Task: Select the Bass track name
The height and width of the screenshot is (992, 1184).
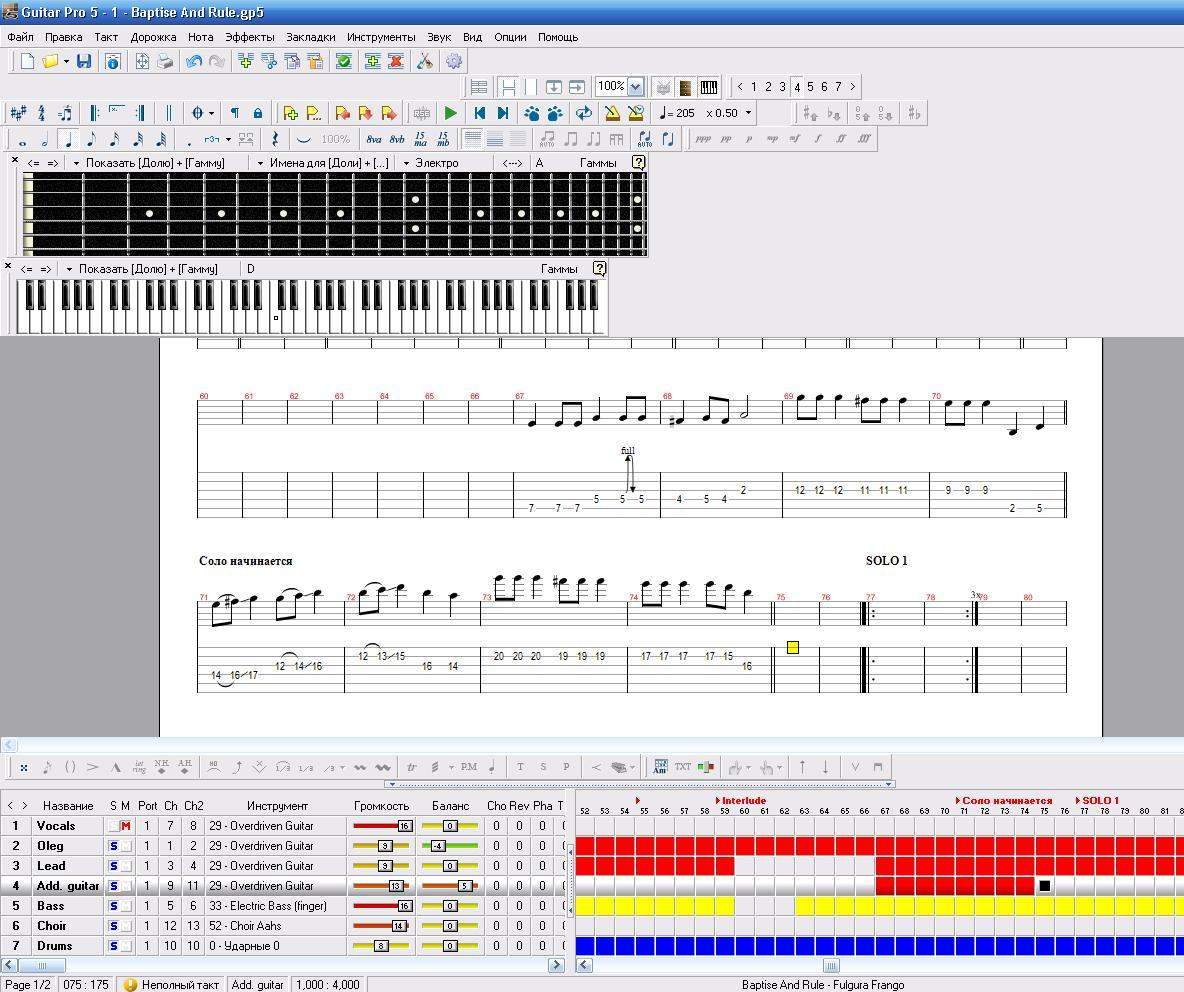Action: tap(51, 906)
